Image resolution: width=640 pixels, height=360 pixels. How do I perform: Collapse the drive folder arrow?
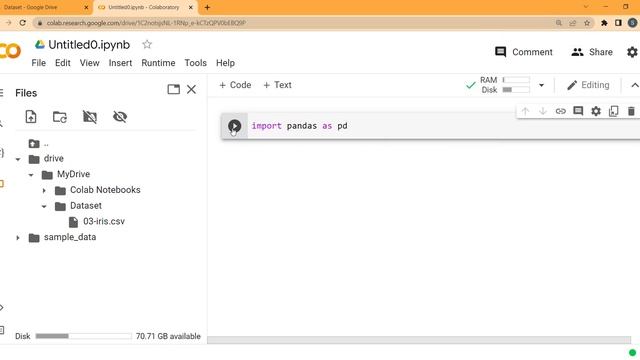pyautogui.click(x=18, y=159)
